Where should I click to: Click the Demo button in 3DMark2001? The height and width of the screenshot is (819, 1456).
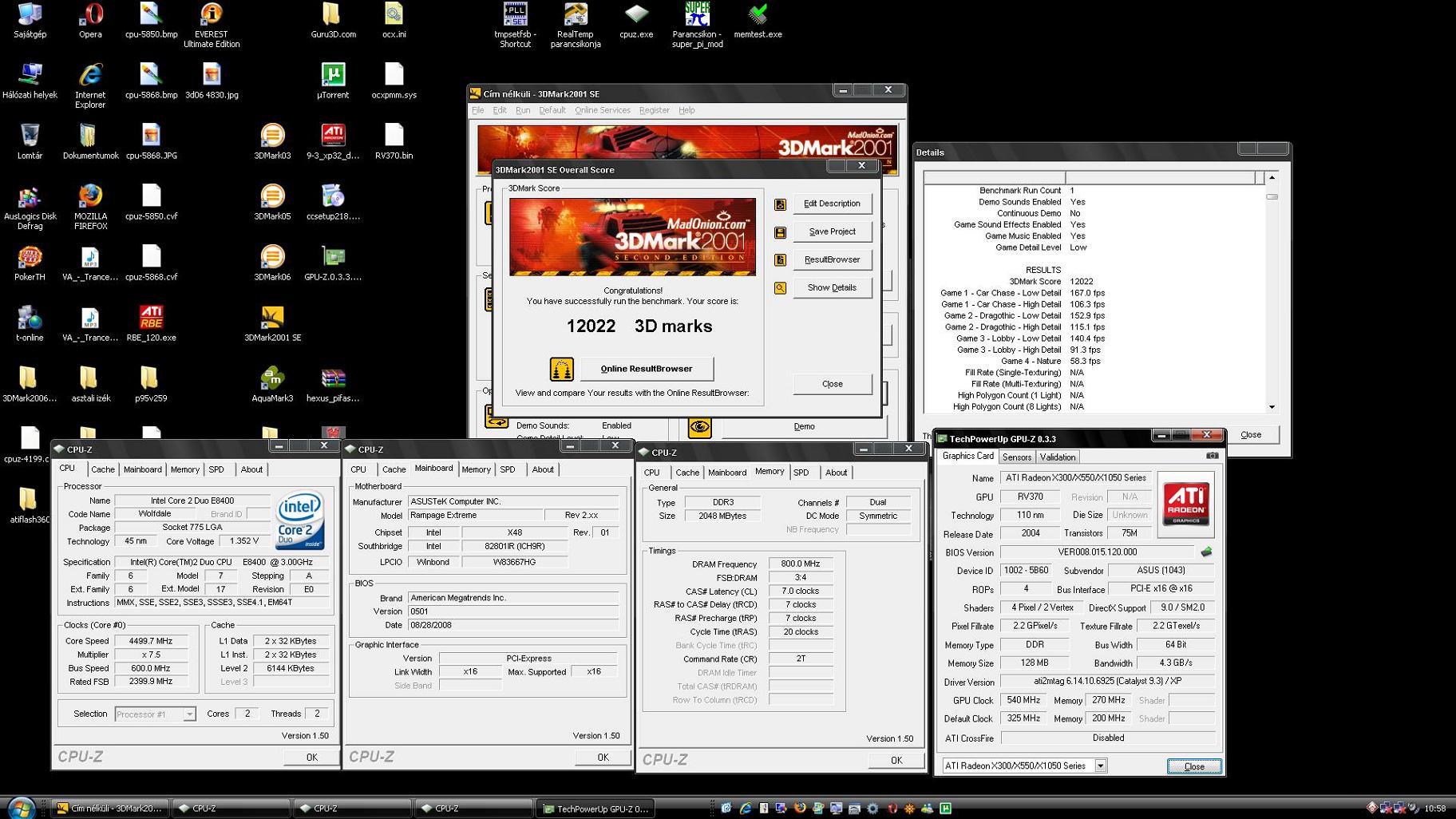pos(804,426)
